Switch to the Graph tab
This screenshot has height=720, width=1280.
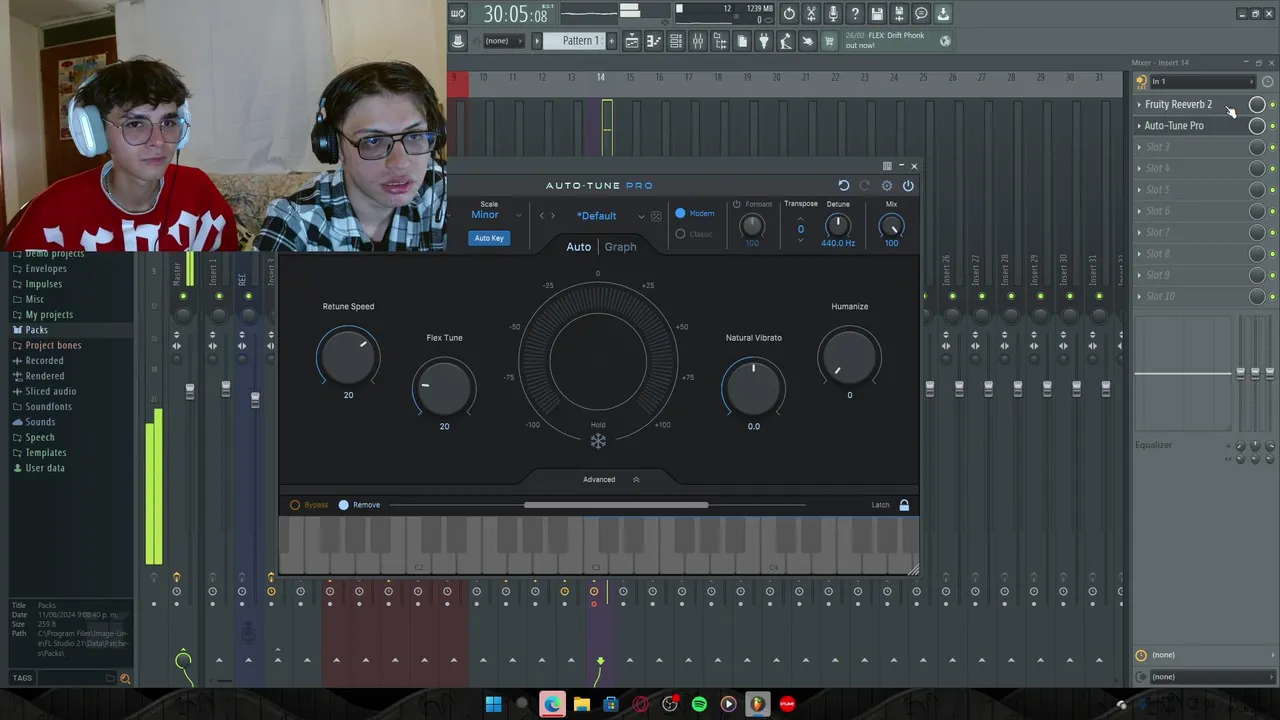tap(620, 247)
